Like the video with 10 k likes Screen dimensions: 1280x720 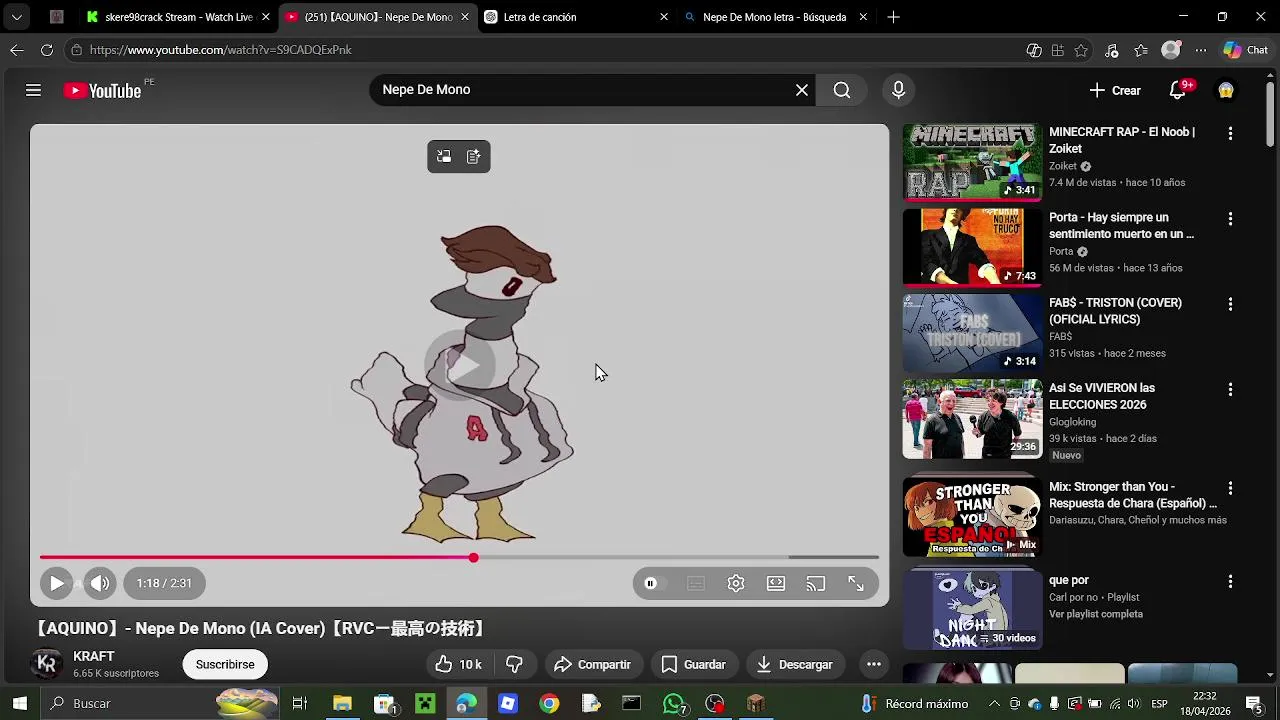[459, 664]
